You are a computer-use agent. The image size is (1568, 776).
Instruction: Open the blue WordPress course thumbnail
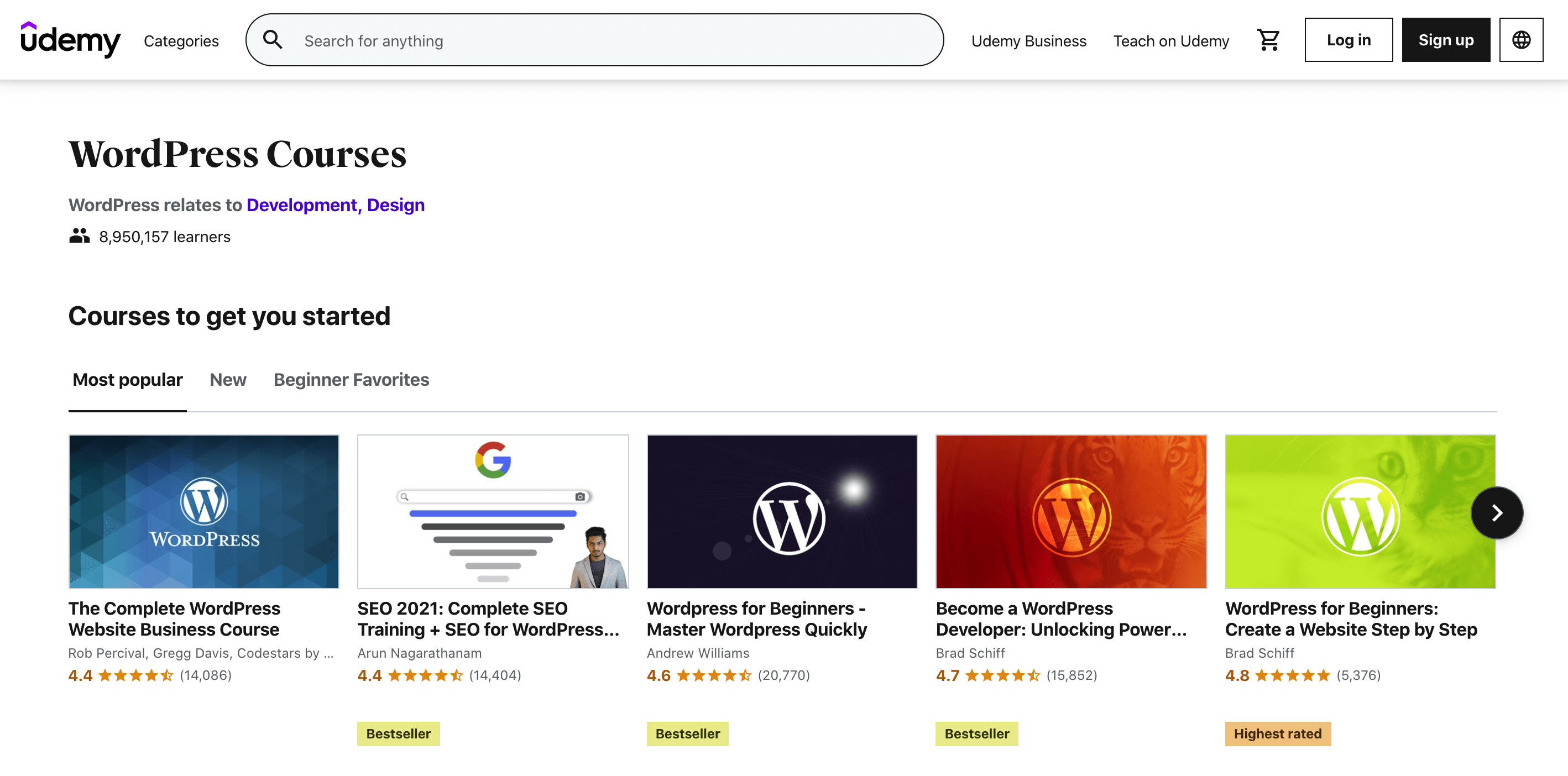[204, 511]
